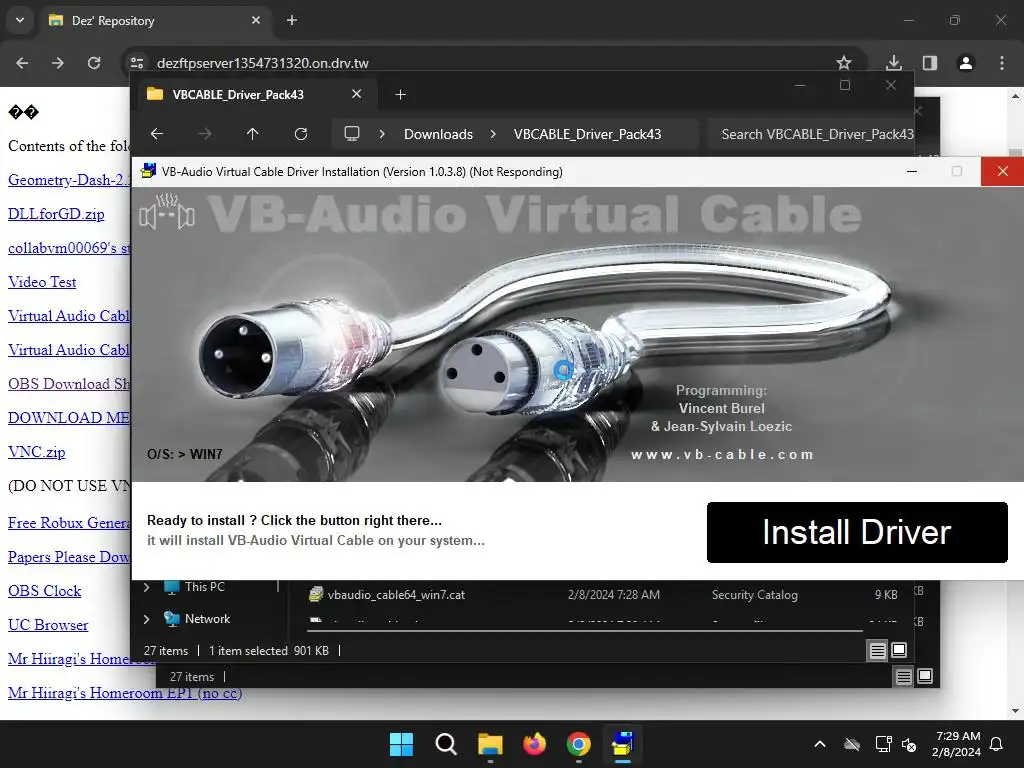Screen dimensions: 1024x768
Task: Switch back Explorer window to details view
Action: click(904, 677)
